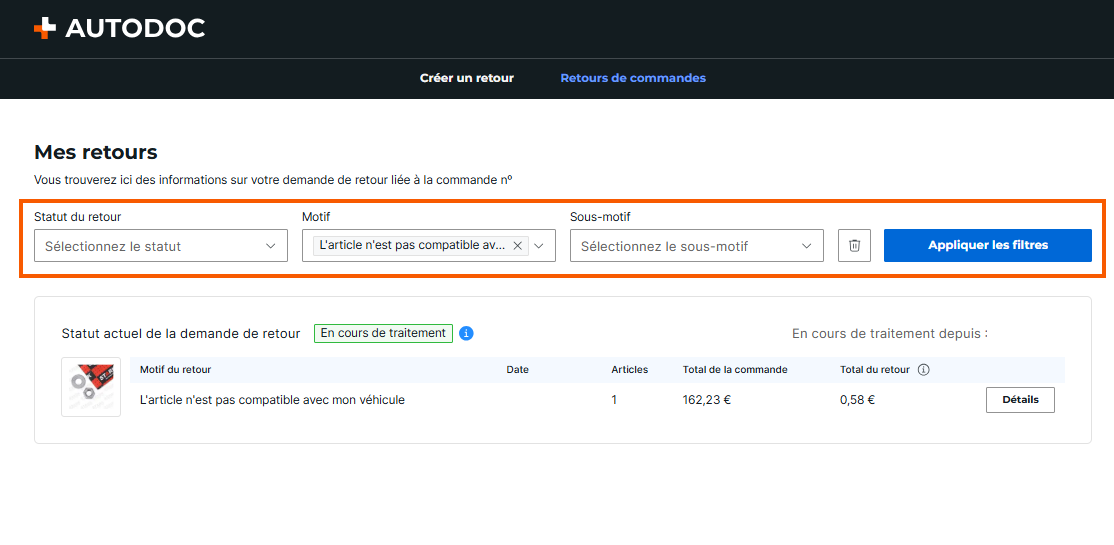The width and height of the screenshot is (1114, 545).
Task: Open the Détails button for the return
Action: tap(1020, 399)
